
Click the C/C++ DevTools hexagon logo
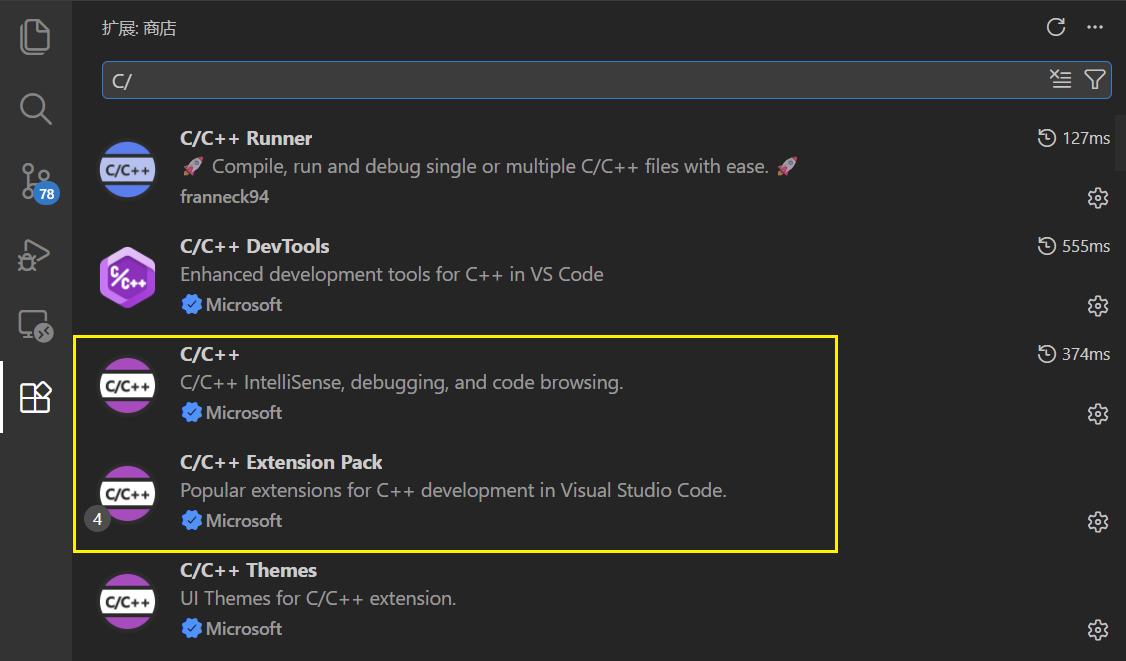click(127, 277)
